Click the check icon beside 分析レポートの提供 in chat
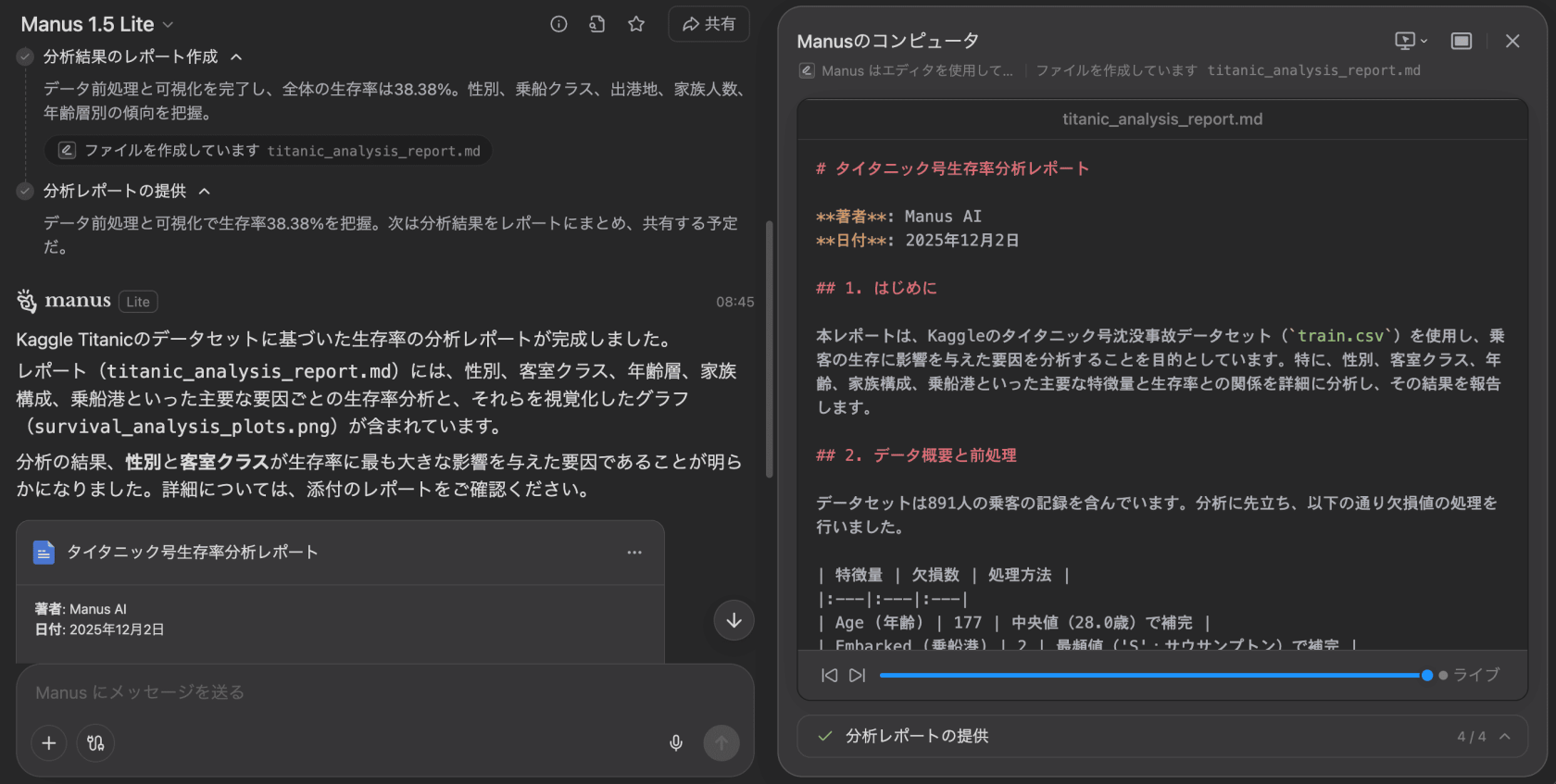The image size is (1556, 784). (x=25, y=191)
